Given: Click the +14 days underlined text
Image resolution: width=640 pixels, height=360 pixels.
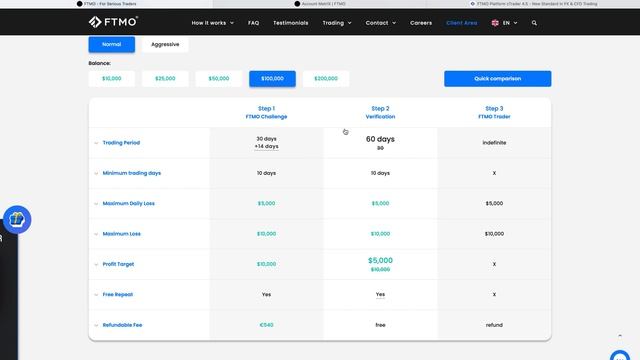Looking at the screenshot, I should [266, 147].
